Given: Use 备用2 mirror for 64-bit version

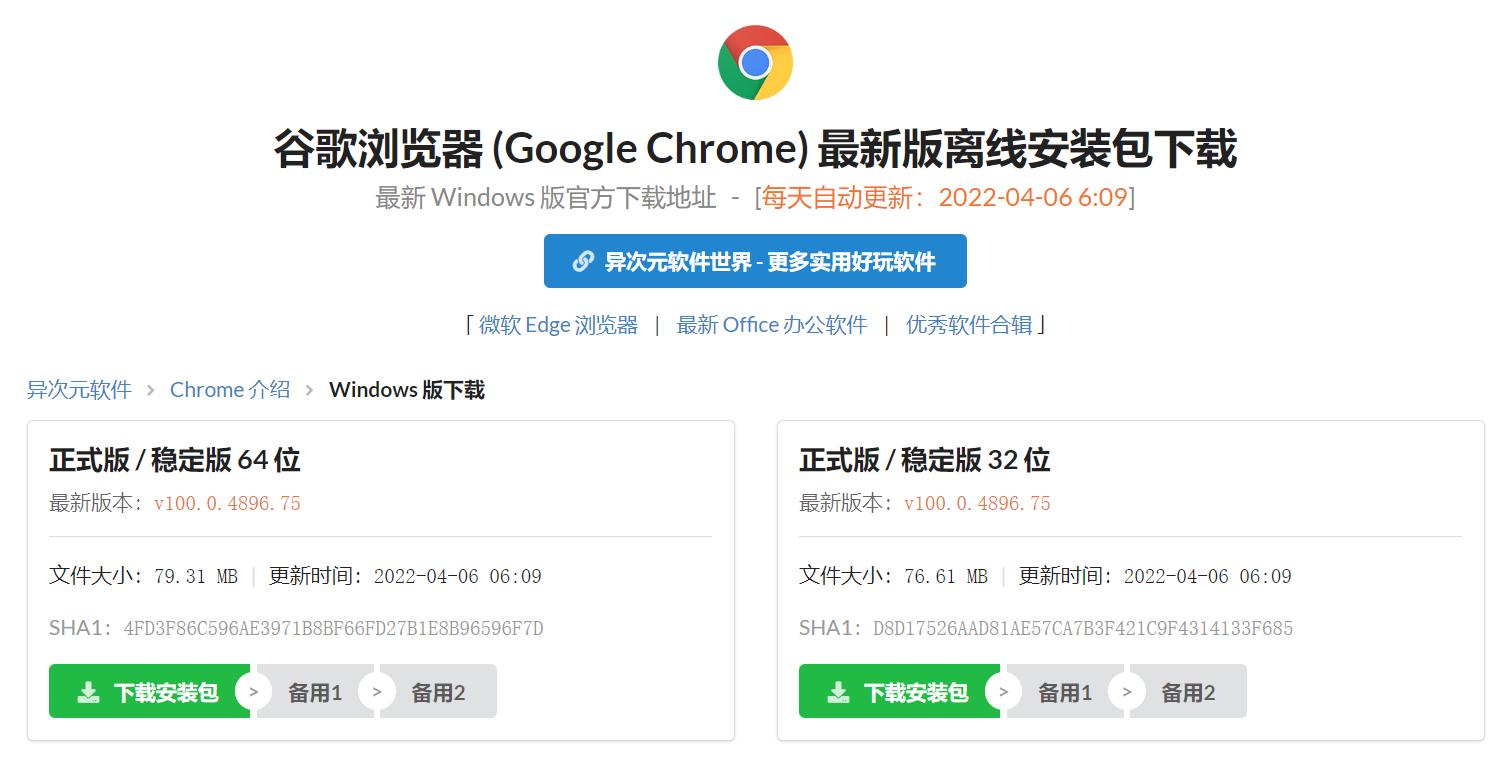Looking at the screenshot, I should pos(439,692).
